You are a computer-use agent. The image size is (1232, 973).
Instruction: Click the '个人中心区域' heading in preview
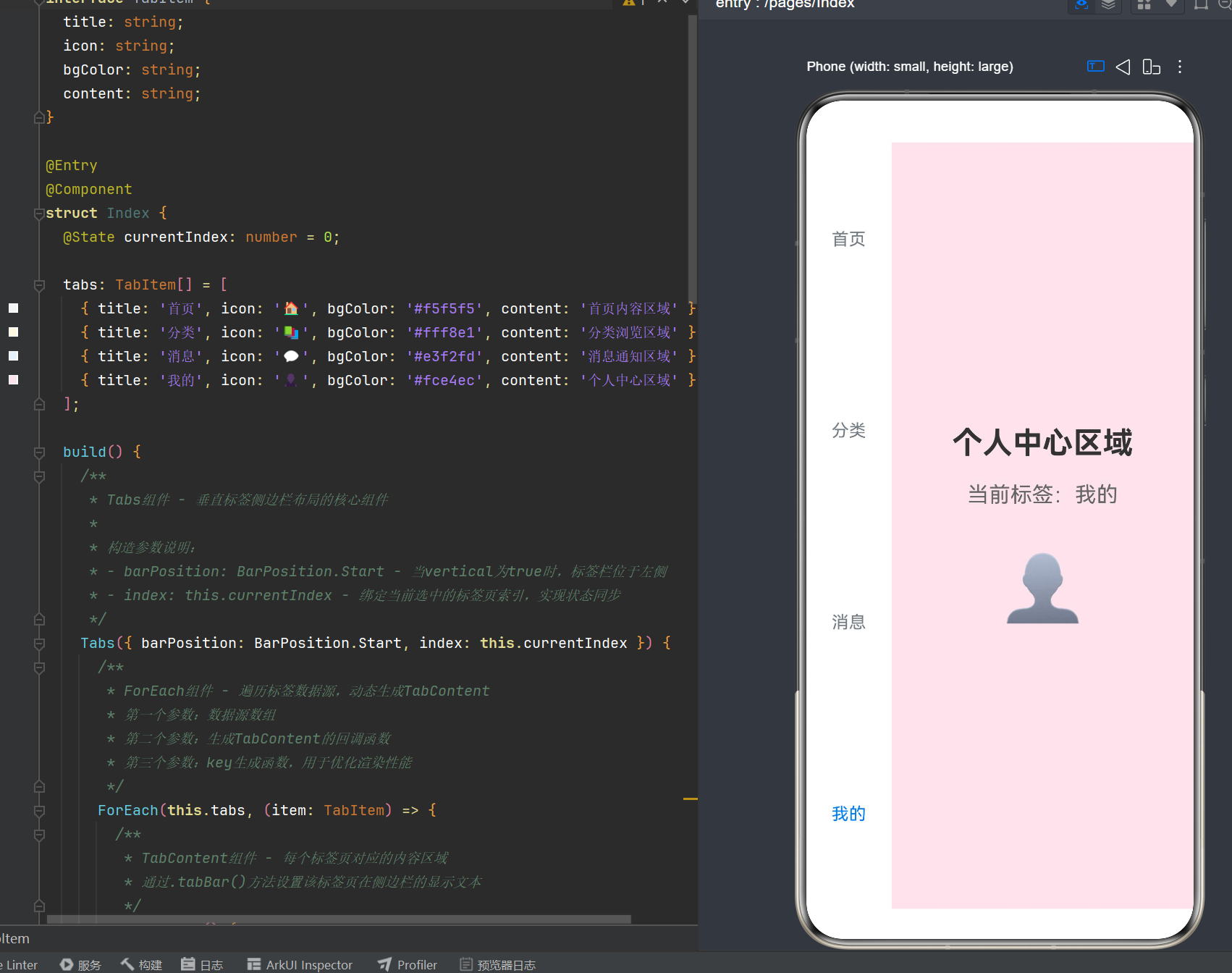[x=1042, y=442]
